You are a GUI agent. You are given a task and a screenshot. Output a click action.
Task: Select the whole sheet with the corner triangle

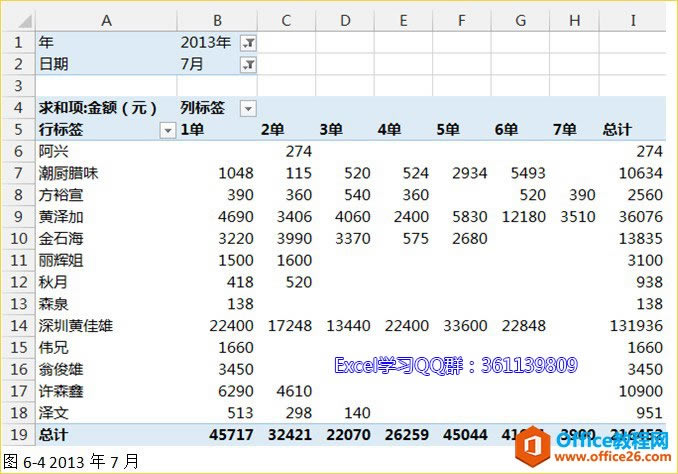pos(24,21)
